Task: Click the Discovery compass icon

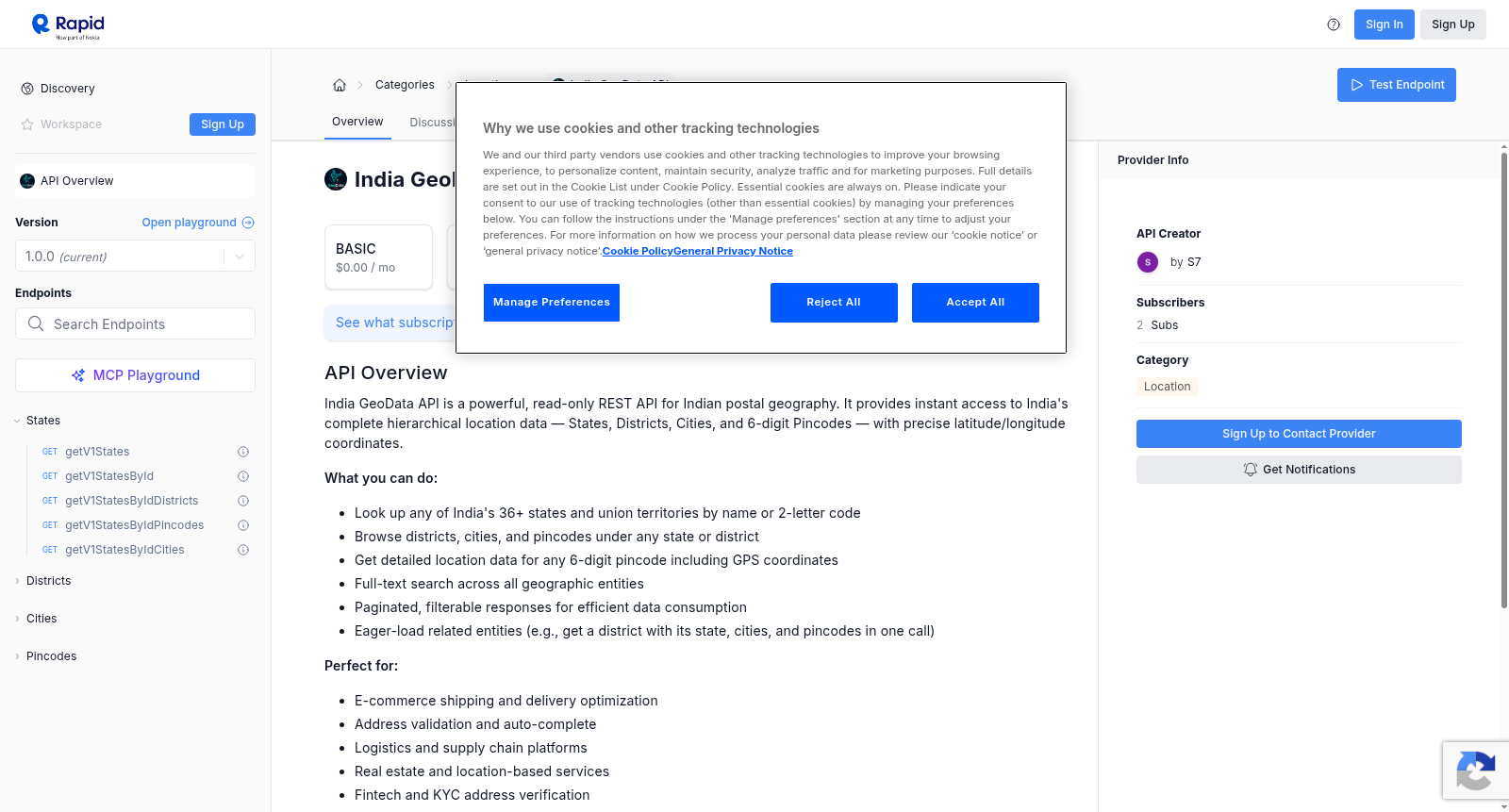Action: (x=27, y=89)
